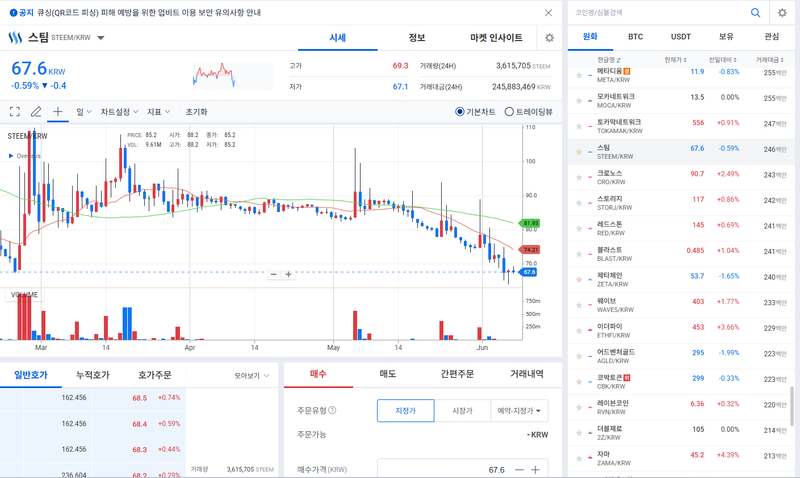The width and height of the screenshot is (800, 478).
Task: Sort list by 거래대금 column
Action: pos(770,60)
